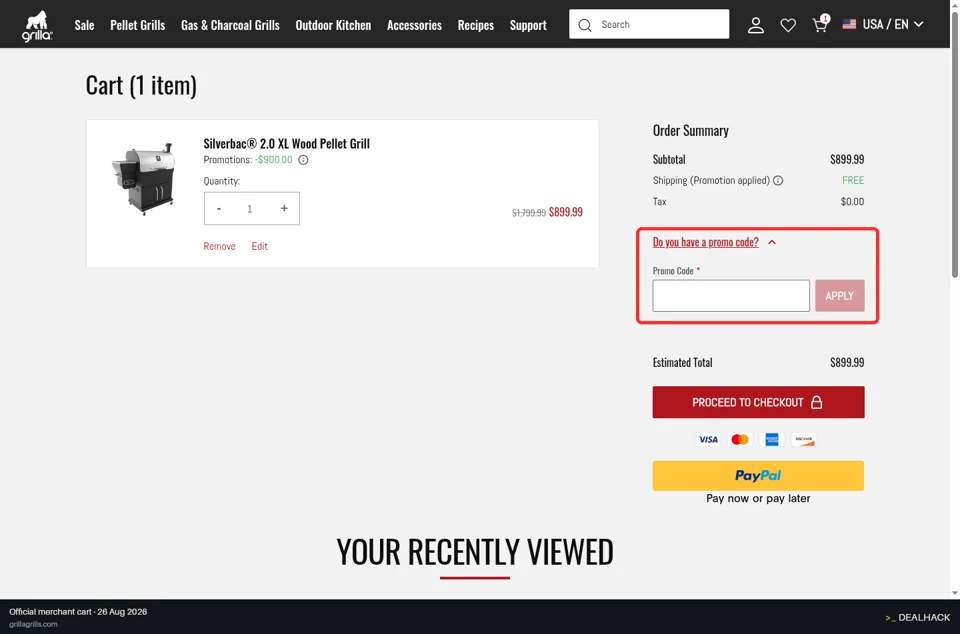Edit the cart item
This screenshot has width=960, height=634.
click(260, 246)
